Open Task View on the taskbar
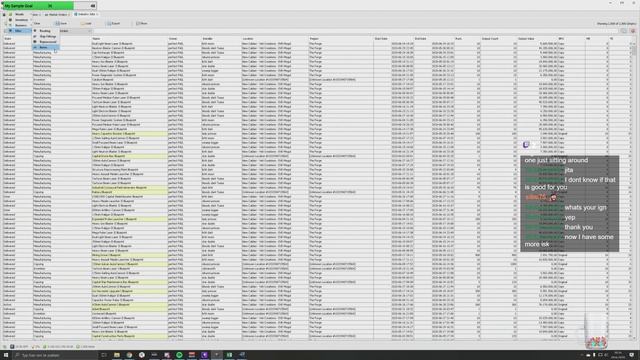Screen dimensions: 640x360 tap(104, 355)
